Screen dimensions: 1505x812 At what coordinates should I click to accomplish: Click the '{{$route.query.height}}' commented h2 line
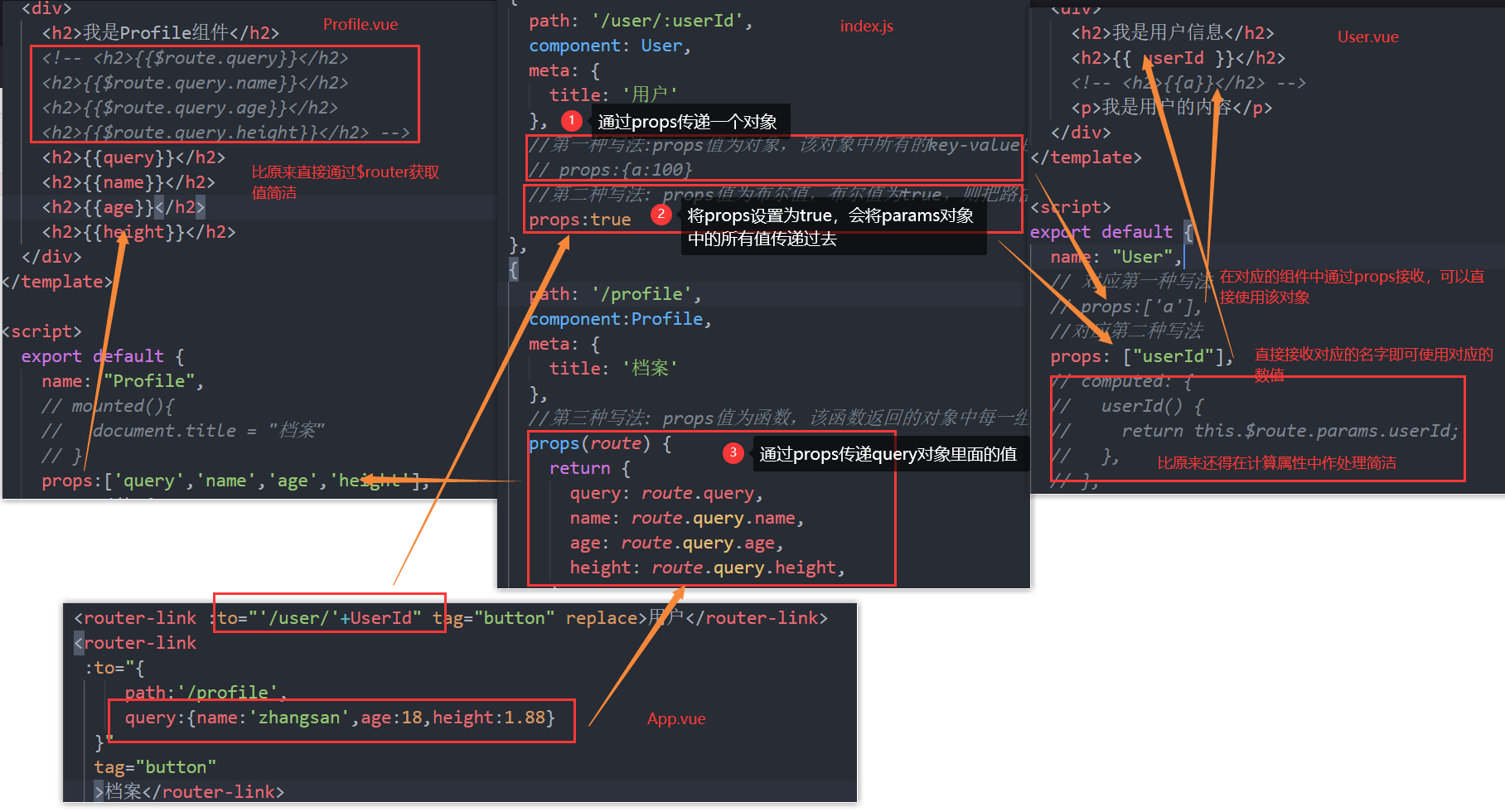click(x=225, y=133)
